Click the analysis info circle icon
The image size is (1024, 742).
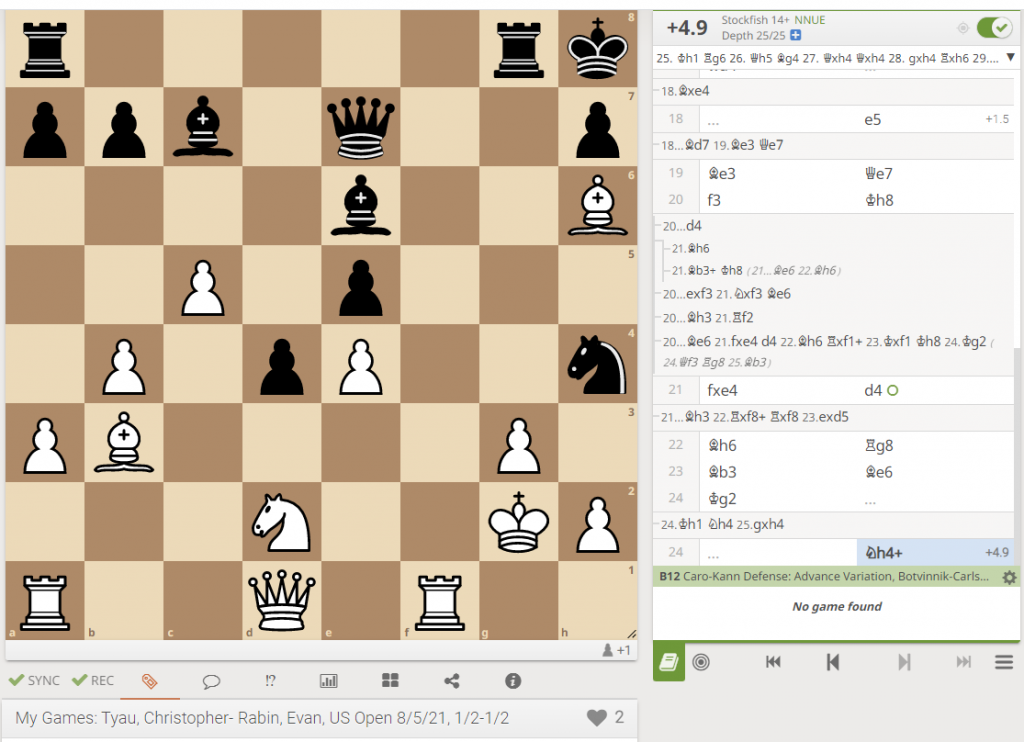click(x=513, y=681)
